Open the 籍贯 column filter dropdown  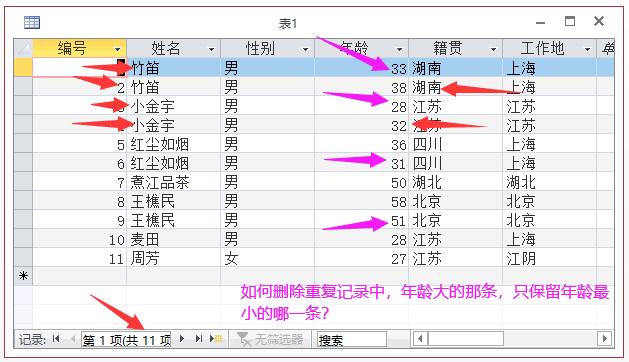(493, 49)
